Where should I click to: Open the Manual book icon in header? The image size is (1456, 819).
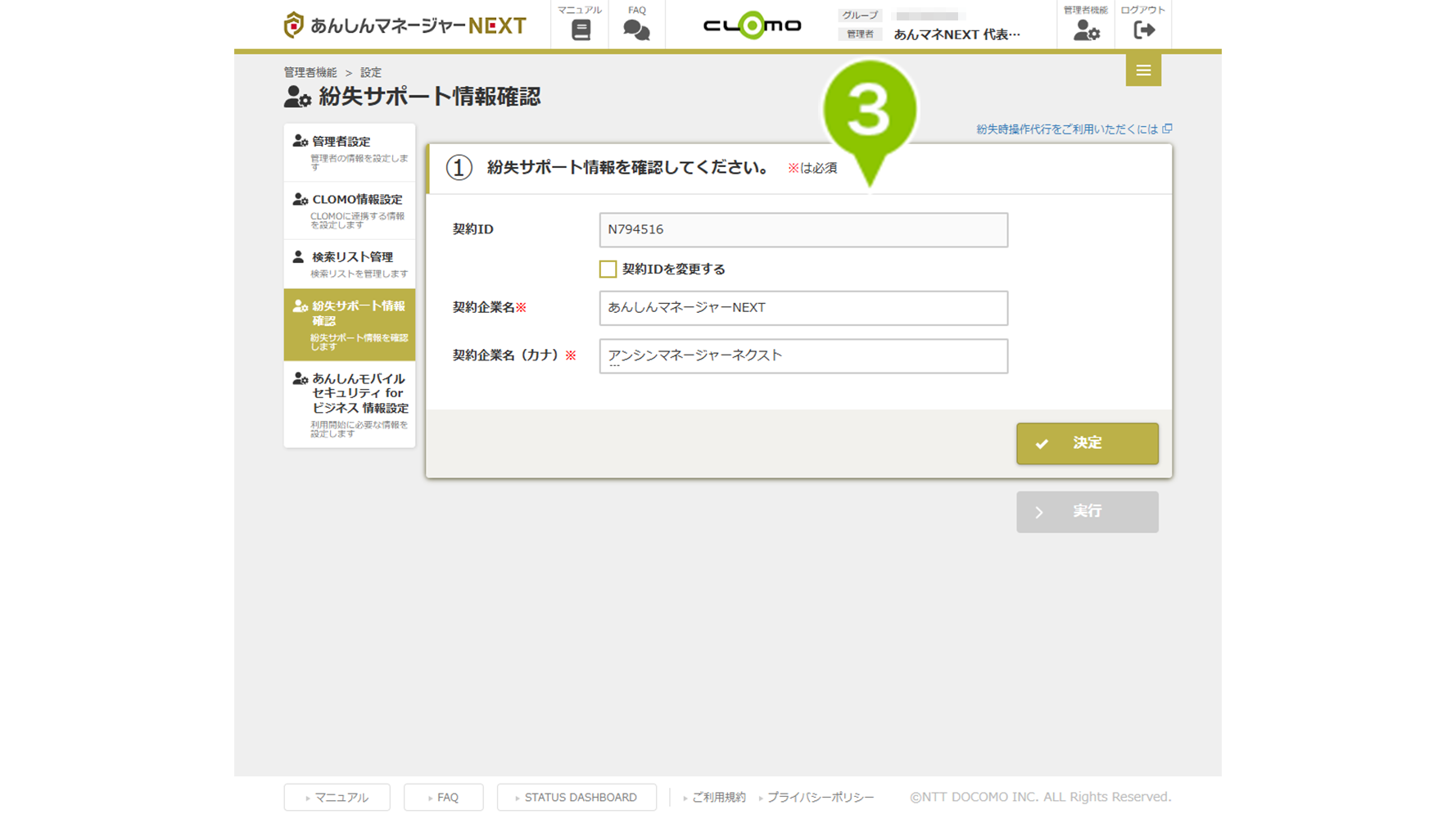pos(580,29)
